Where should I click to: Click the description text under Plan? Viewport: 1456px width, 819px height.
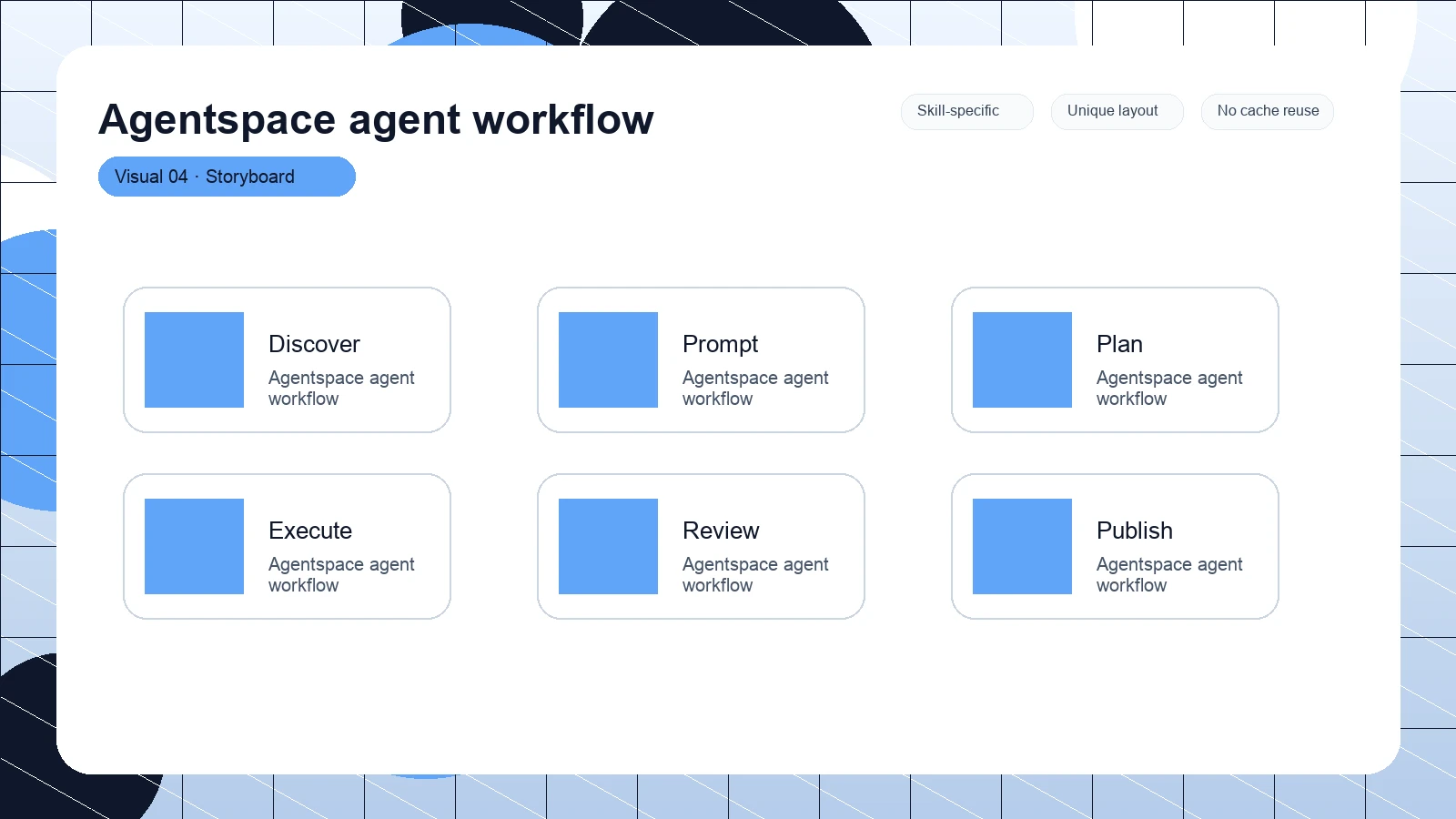tap(1169, 388)
